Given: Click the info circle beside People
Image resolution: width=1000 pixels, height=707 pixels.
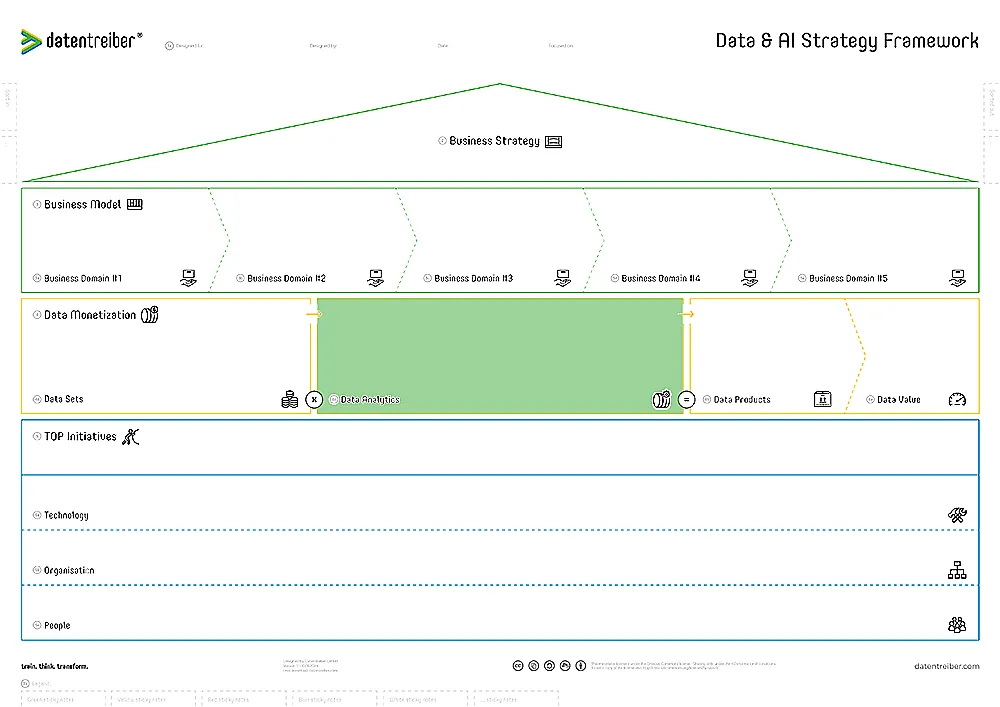Looking at the screenshot, I should [37, 625].
